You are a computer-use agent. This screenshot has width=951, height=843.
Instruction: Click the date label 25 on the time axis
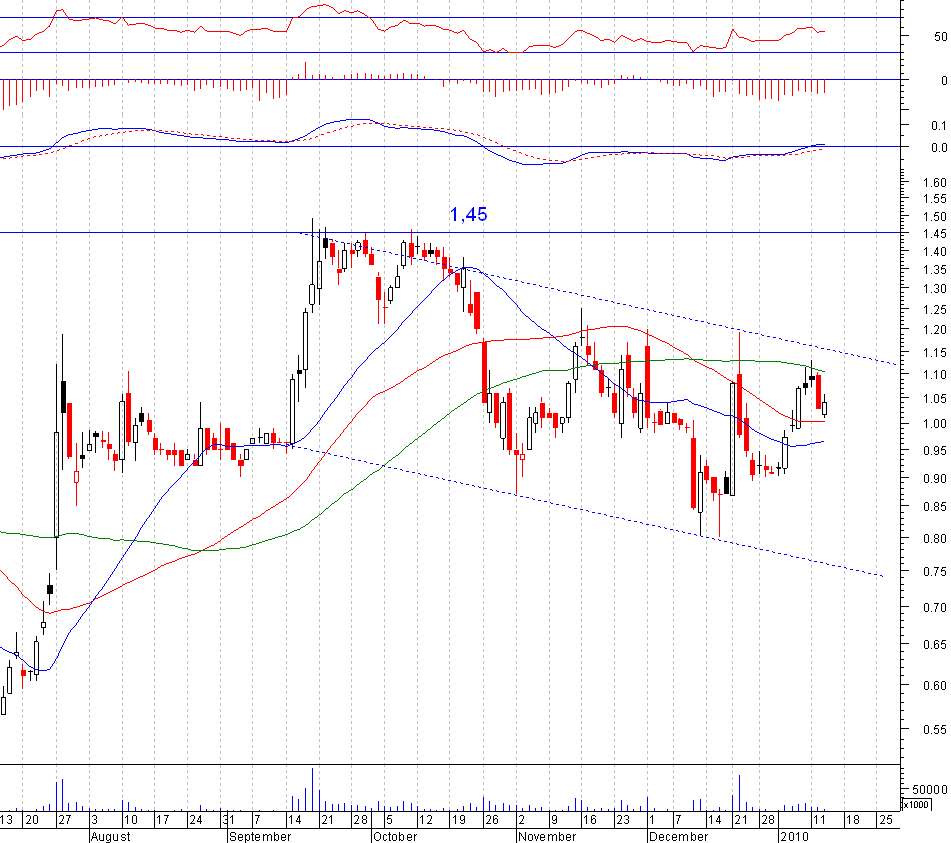tap(885, 820)
